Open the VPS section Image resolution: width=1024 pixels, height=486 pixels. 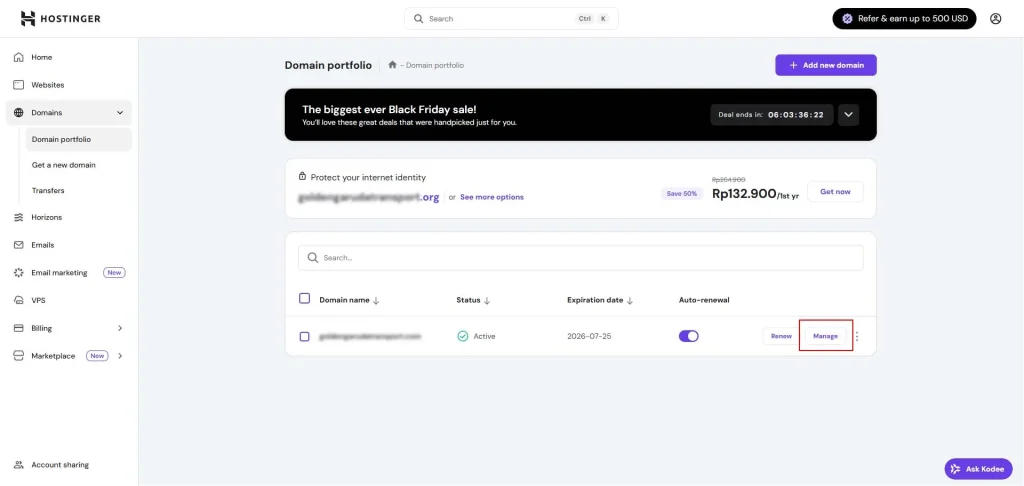click(x=38, y=300)
